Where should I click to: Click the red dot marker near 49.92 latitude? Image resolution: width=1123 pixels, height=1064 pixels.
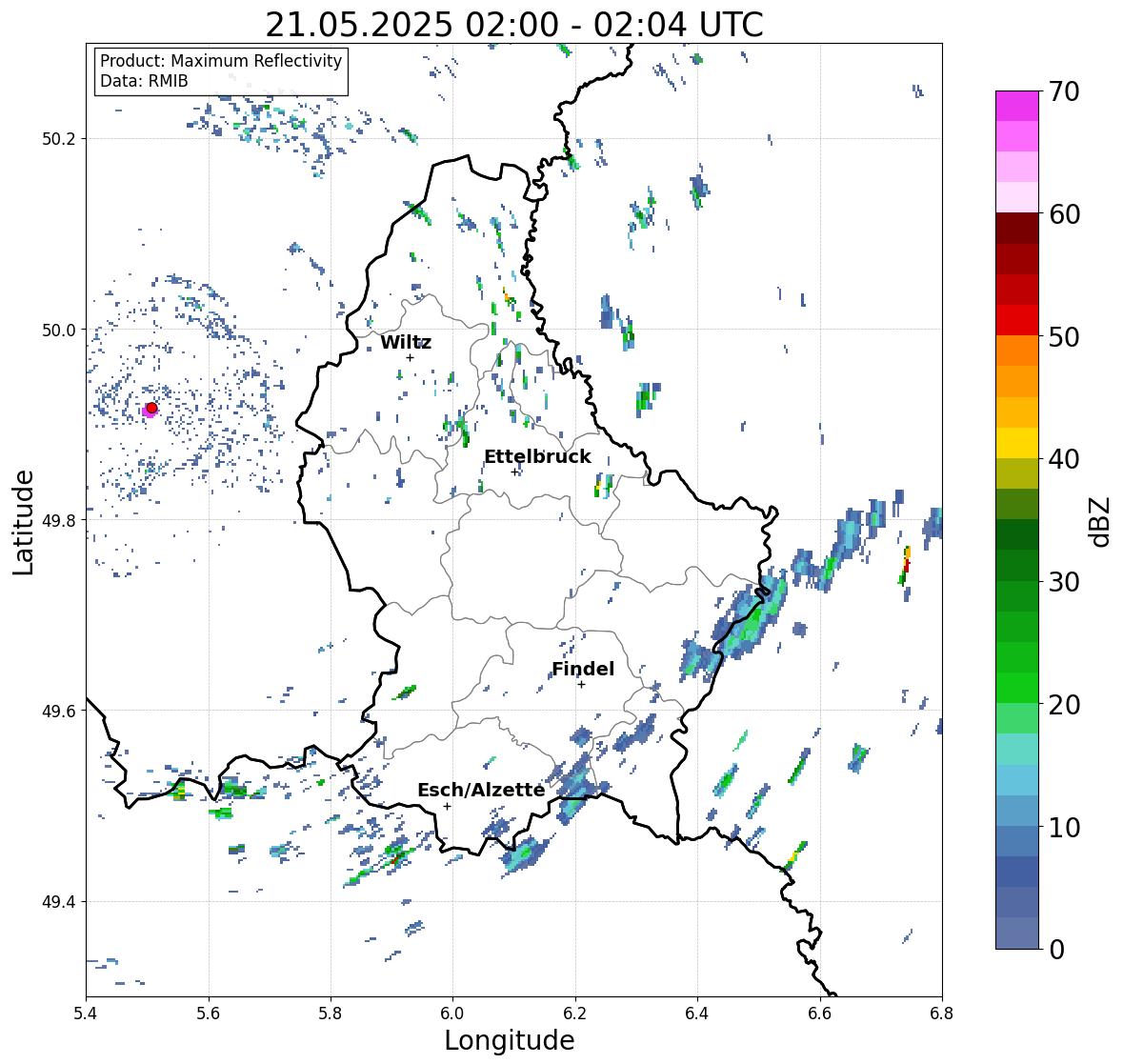(151, 408)
